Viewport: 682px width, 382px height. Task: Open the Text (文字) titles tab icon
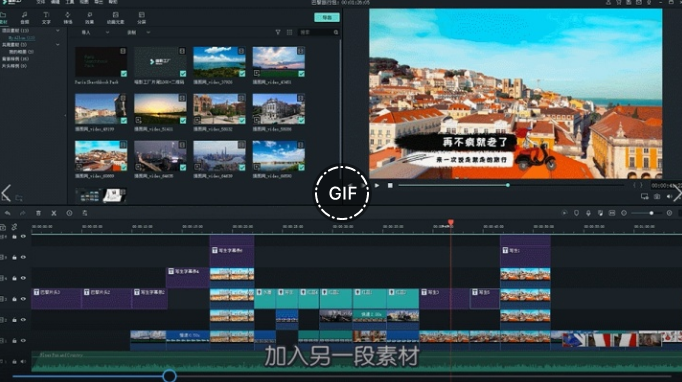pyautogui.click(x=46, y=17)
